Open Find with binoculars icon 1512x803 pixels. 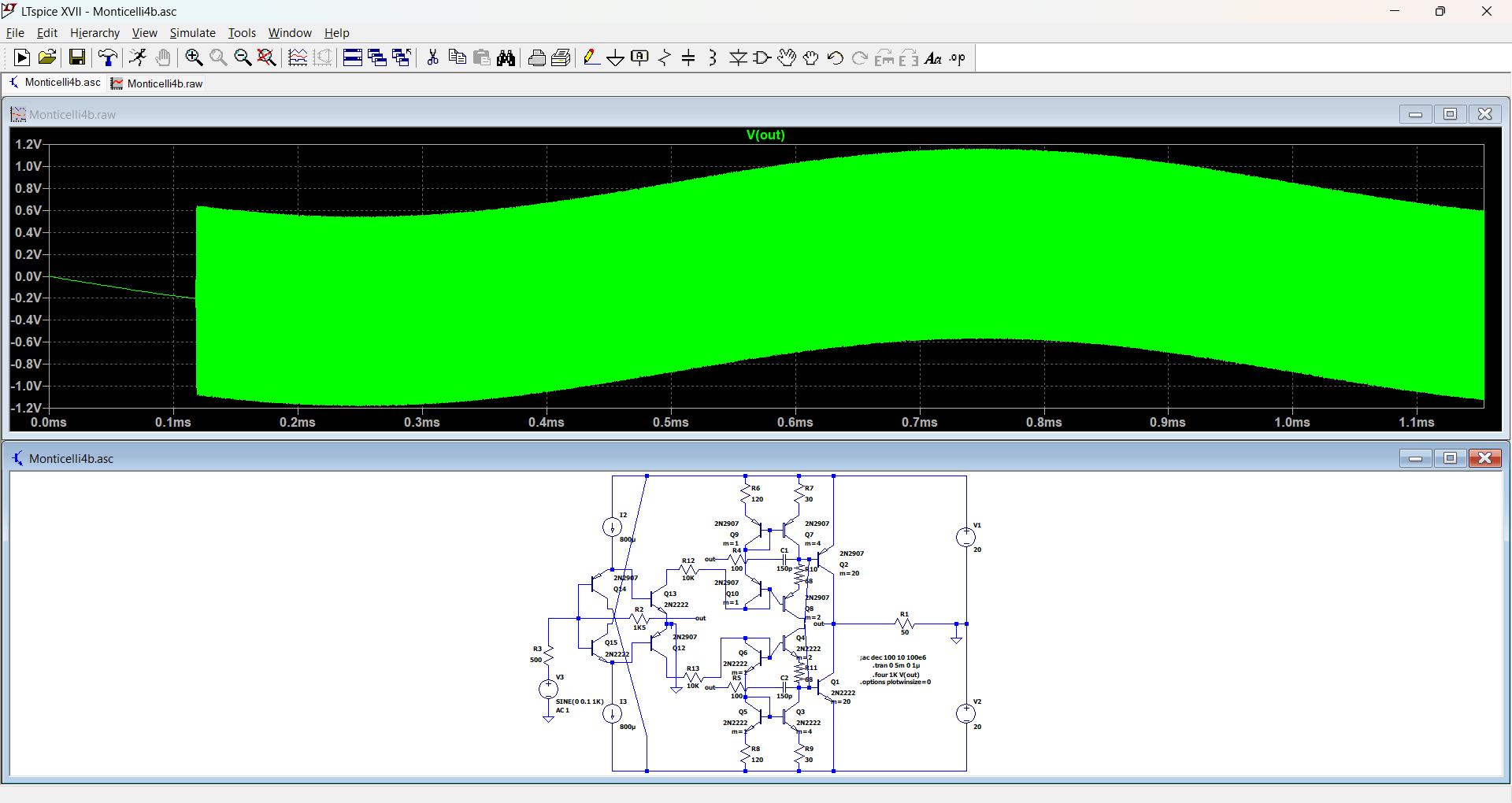[506, 57]
